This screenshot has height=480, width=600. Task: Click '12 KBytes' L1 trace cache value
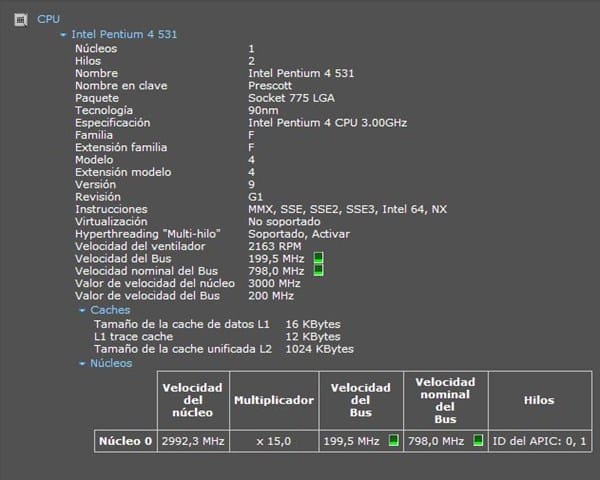313,336
